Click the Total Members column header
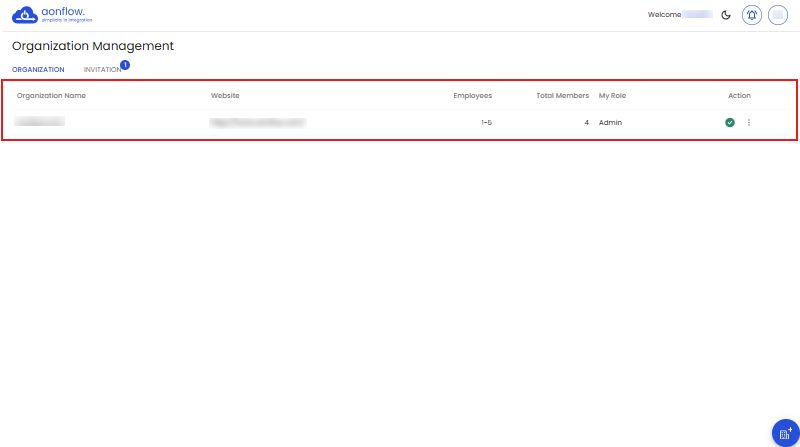 coord(562,96)
